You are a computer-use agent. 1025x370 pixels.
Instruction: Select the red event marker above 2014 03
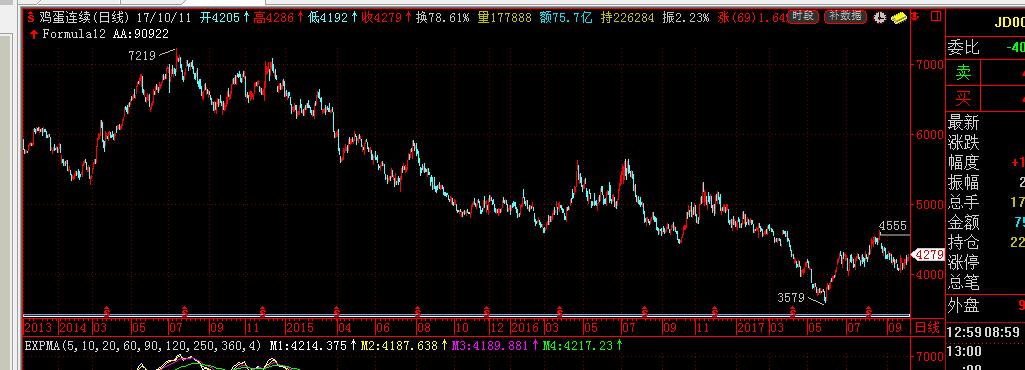107,311
